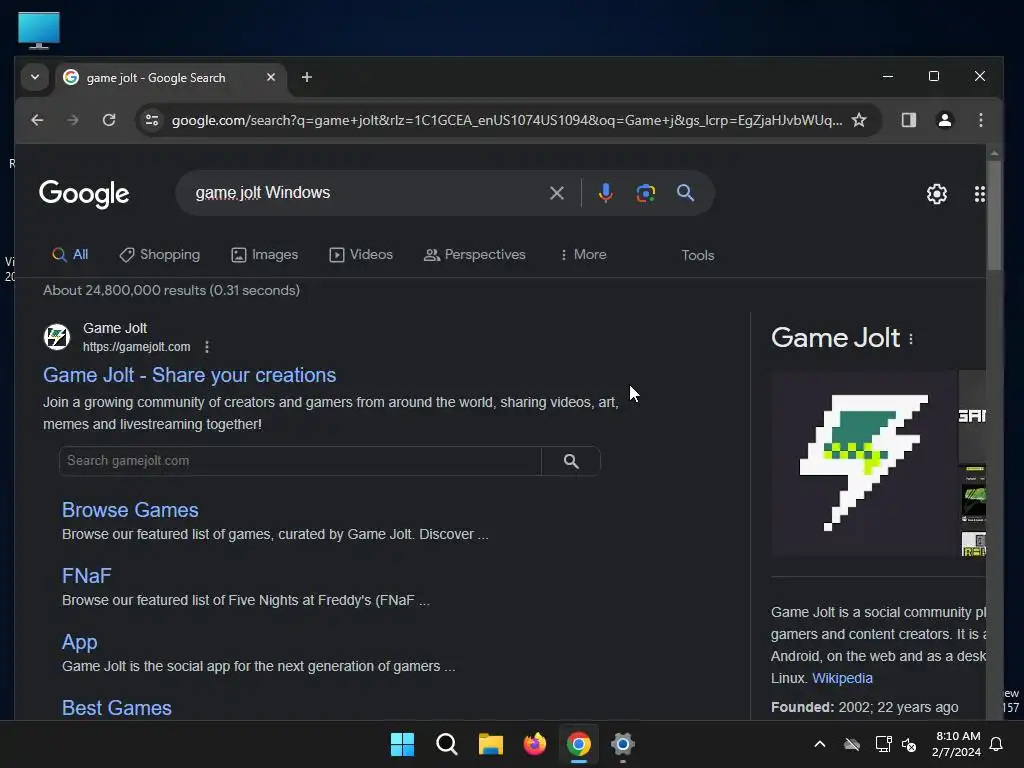
Task: Open muted volume tray icon
Action: tap(909, 744)
